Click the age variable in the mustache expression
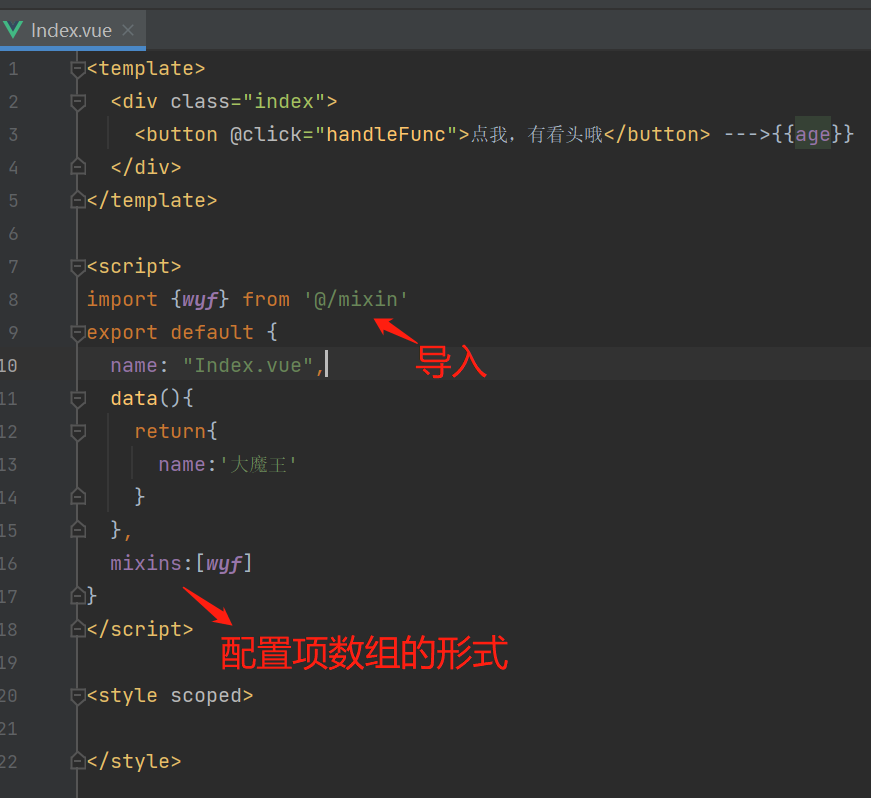 tap(813, 134)
